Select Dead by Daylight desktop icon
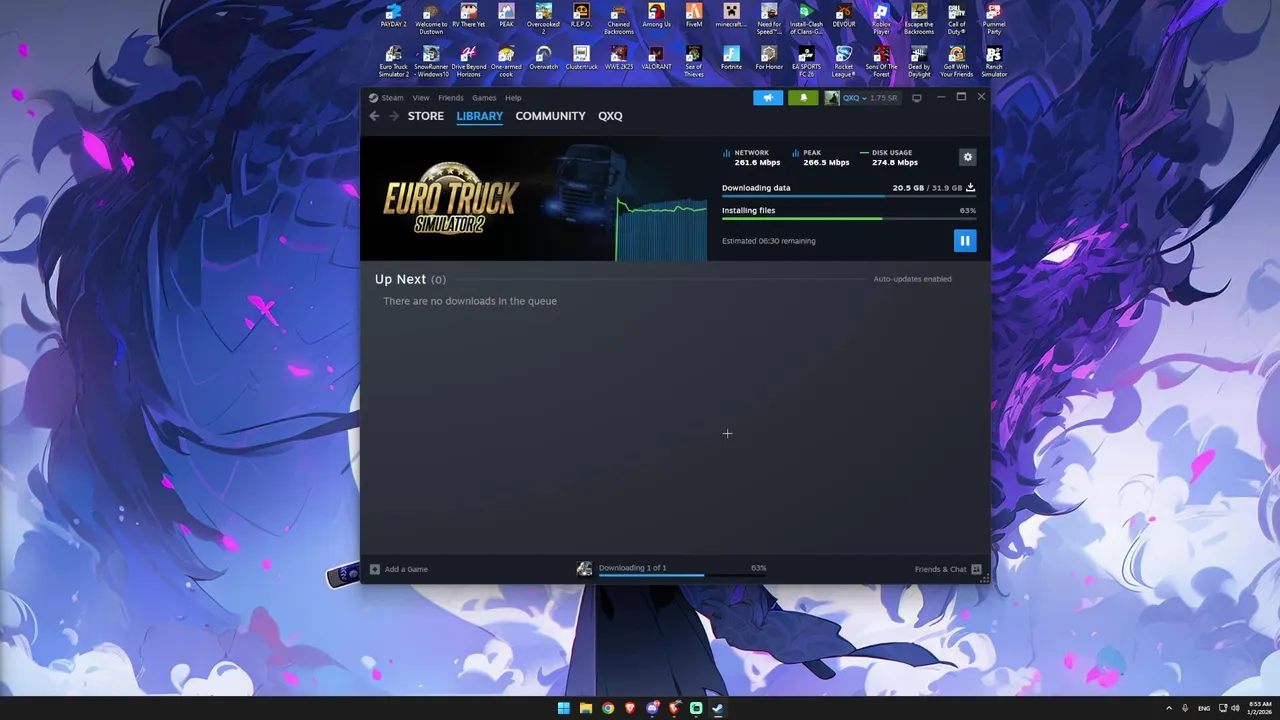The height and width of the screenshot is (720, 1280). pos(919,61)
